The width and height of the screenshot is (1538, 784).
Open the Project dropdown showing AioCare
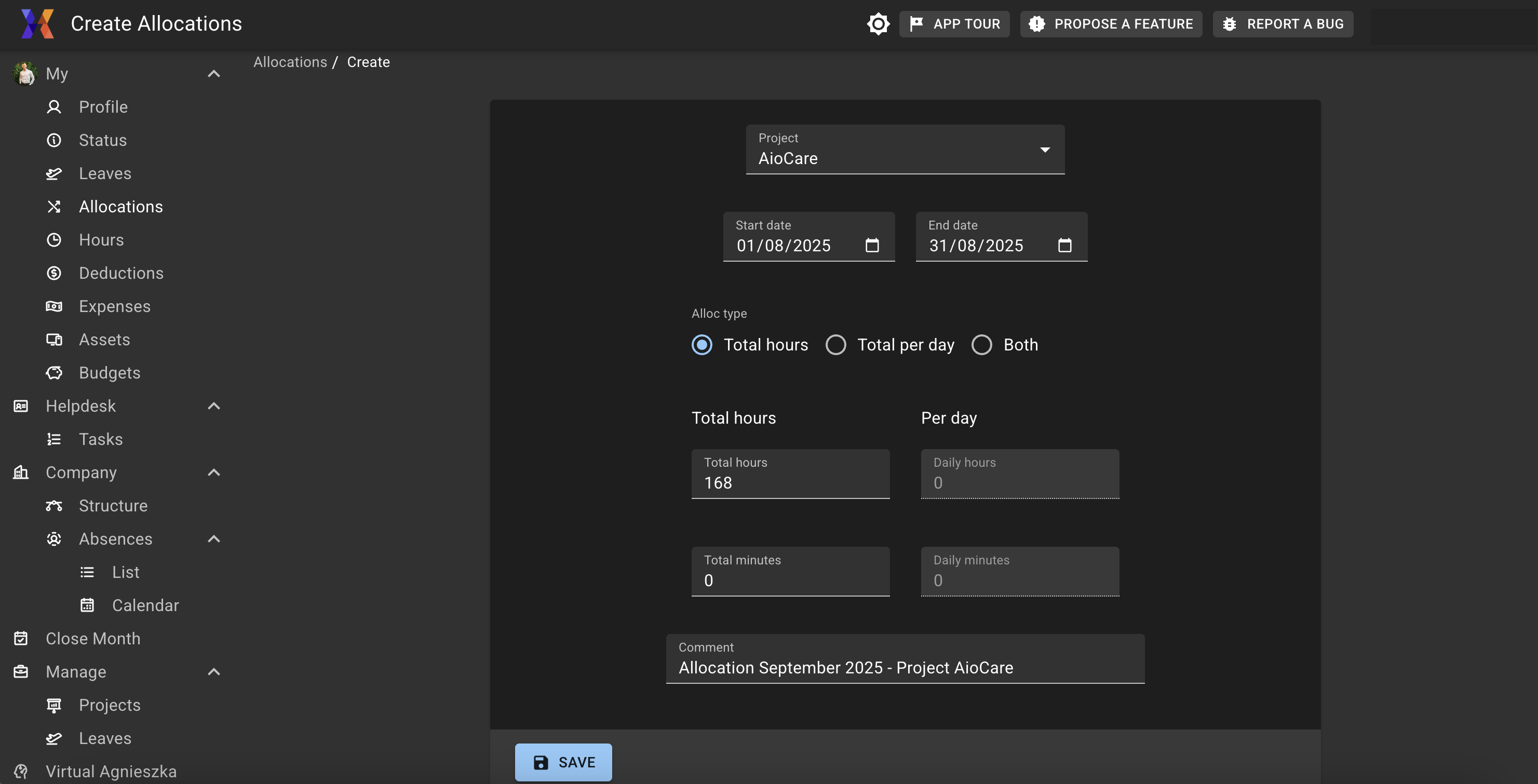pos(905,150)
